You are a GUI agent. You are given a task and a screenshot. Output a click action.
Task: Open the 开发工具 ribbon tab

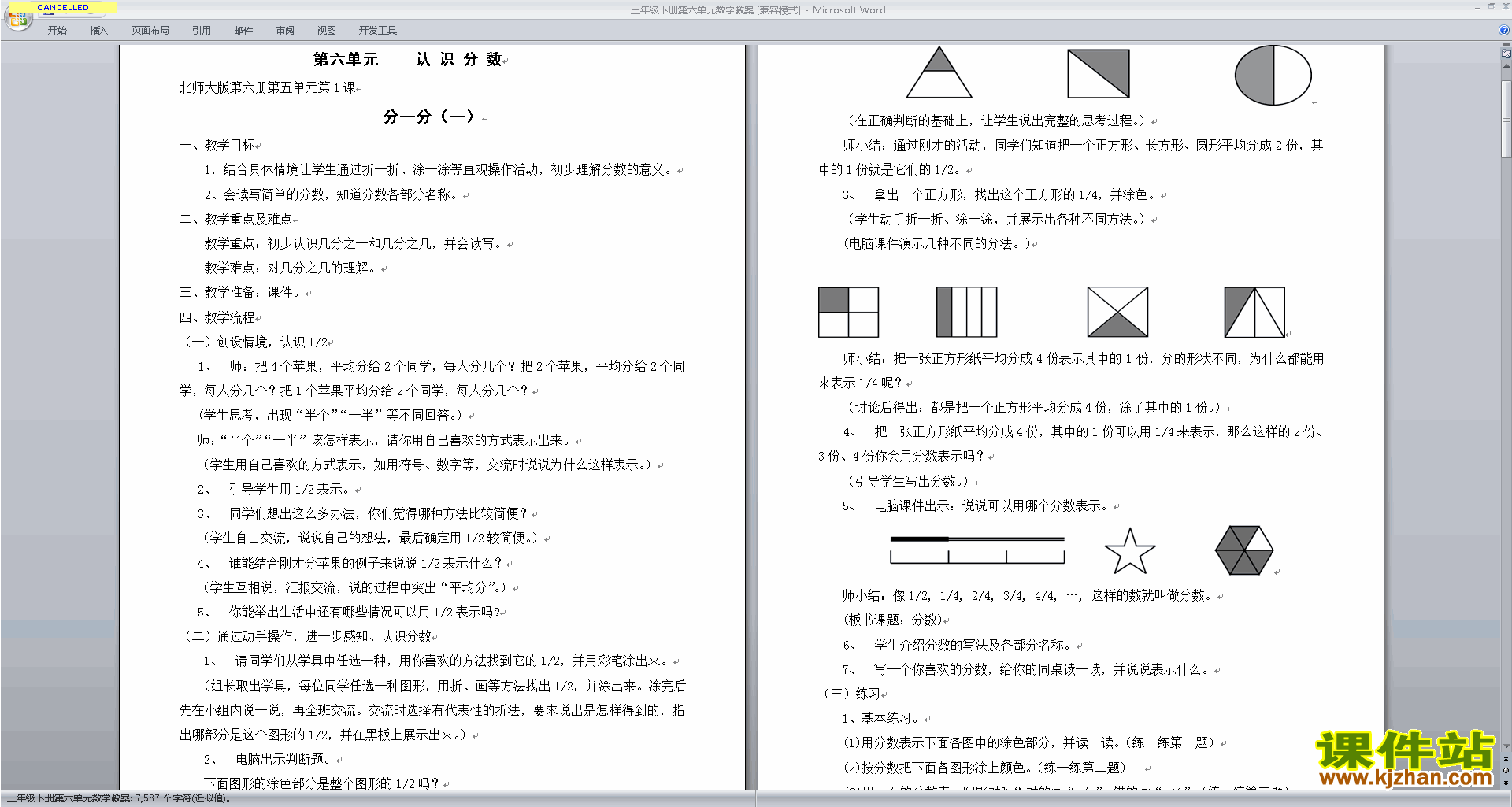377,31
